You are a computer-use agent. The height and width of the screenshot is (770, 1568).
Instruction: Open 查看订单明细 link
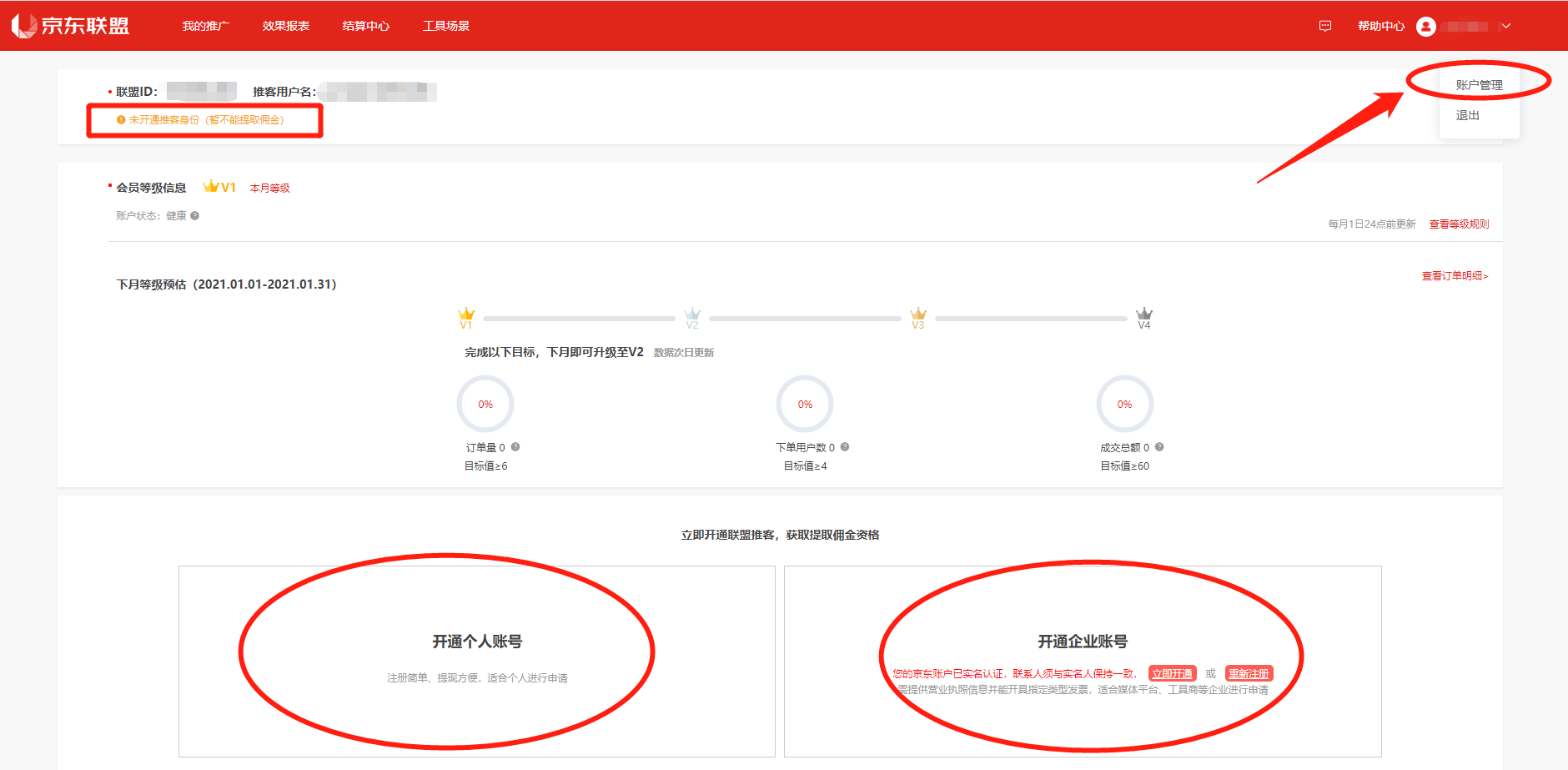point(1455,275)
